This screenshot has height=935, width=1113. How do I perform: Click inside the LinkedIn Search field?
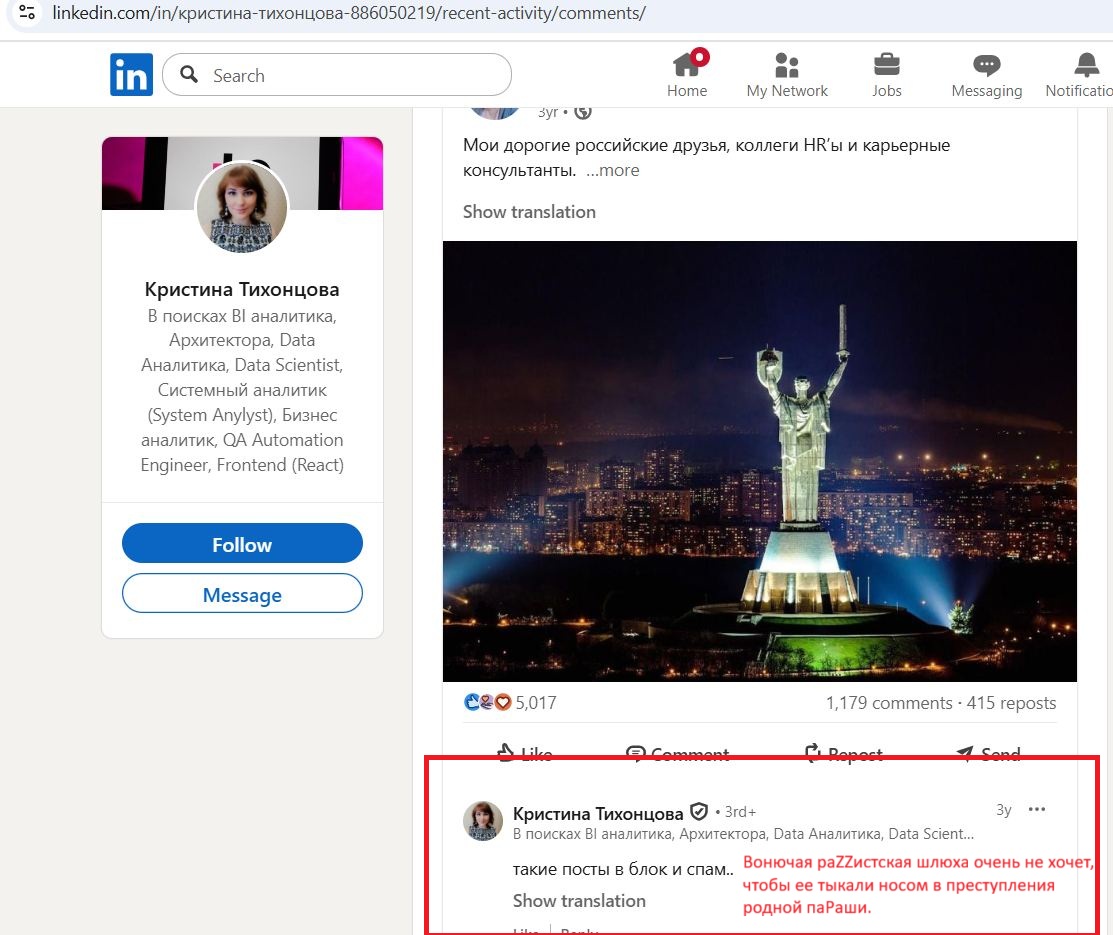(x=350, y=76)
